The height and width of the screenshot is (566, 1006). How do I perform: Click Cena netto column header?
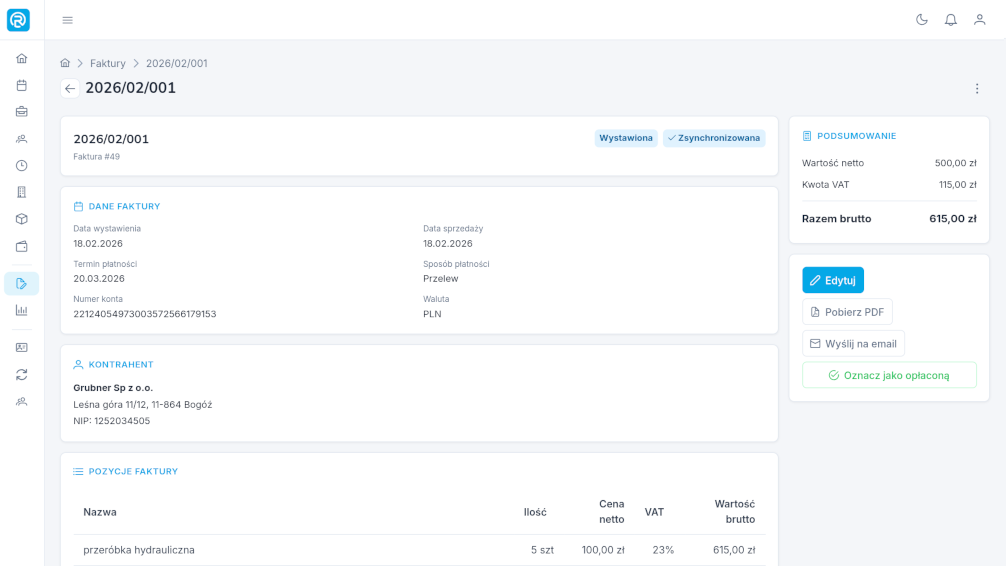pyautogui.click(x=611, y=512)
